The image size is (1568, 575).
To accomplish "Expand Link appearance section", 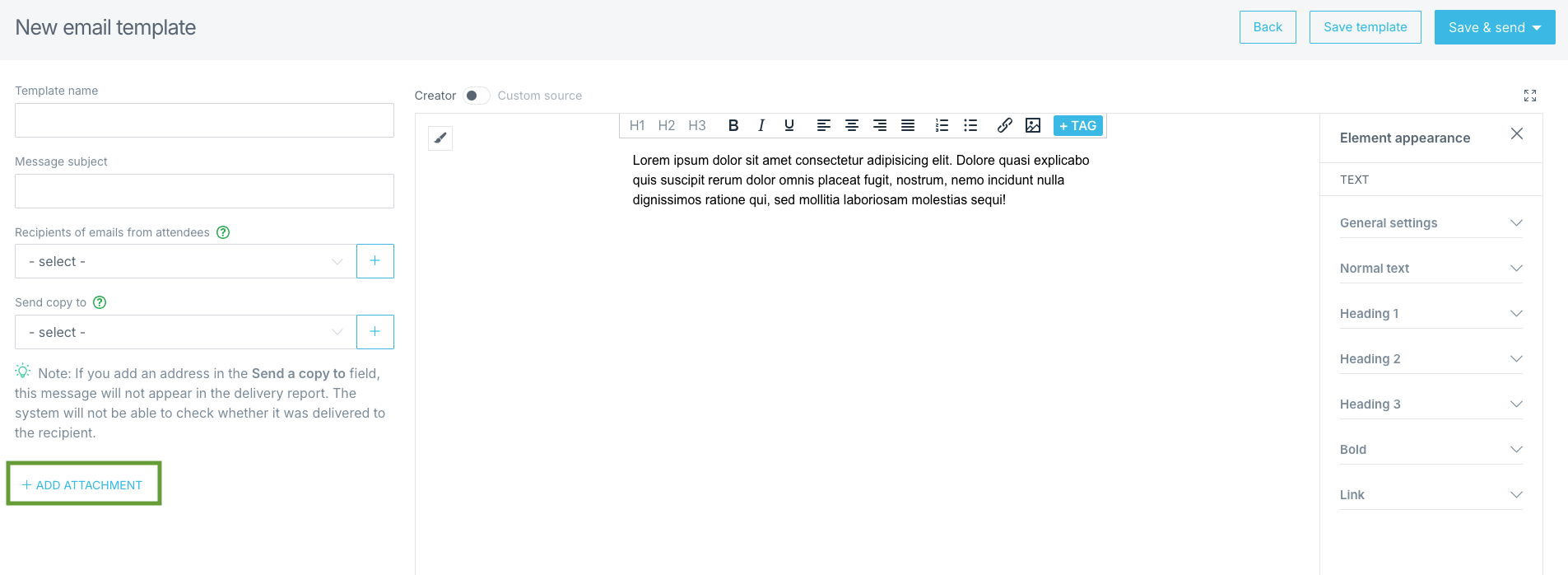I will pyautogui.click(x=1431, y=495).
